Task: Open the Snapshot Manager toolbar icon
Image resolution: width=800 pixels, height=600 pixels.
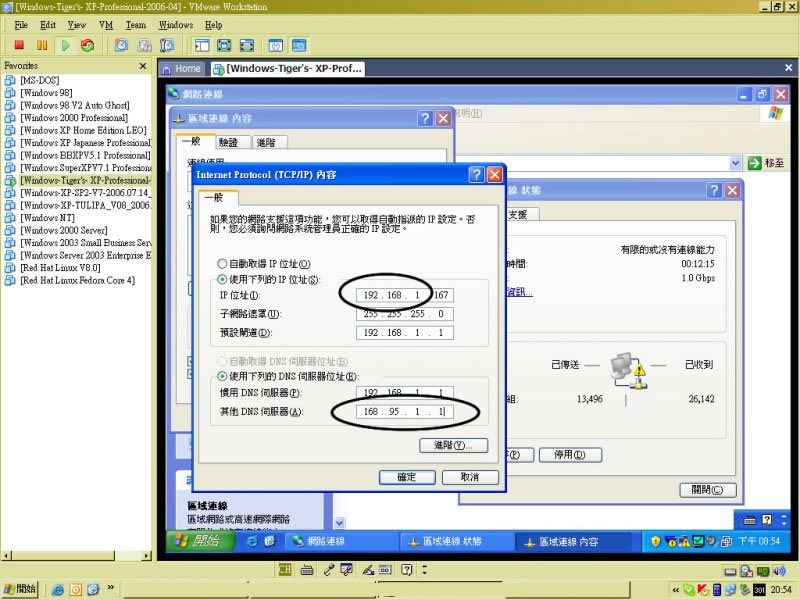Action: pyautogui.click(x=167, y=45)
